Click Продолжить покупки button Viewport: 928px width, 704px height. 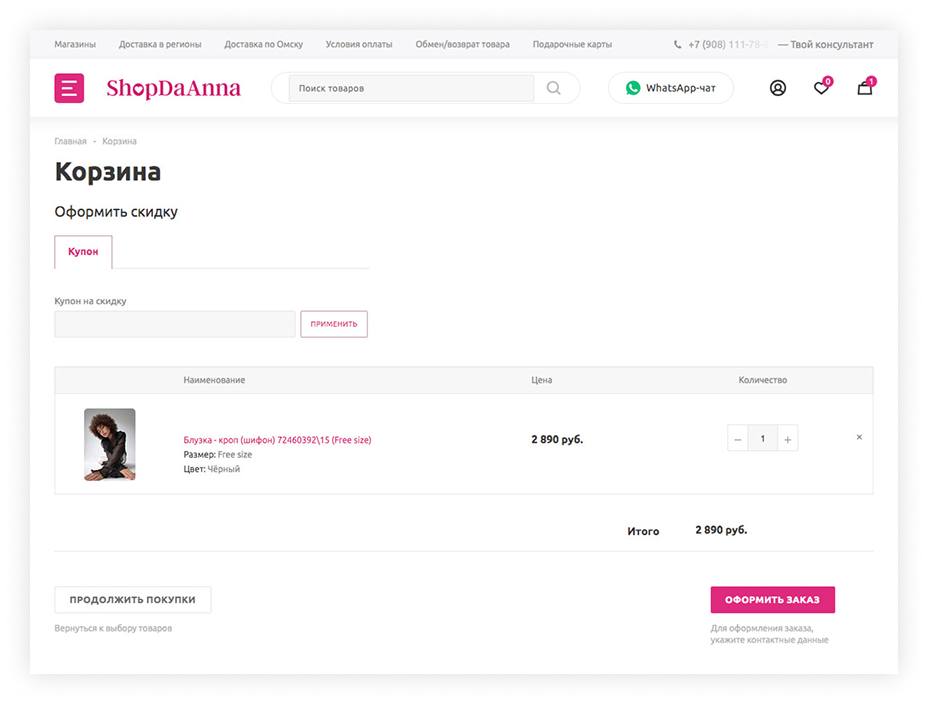pos(133,600)
